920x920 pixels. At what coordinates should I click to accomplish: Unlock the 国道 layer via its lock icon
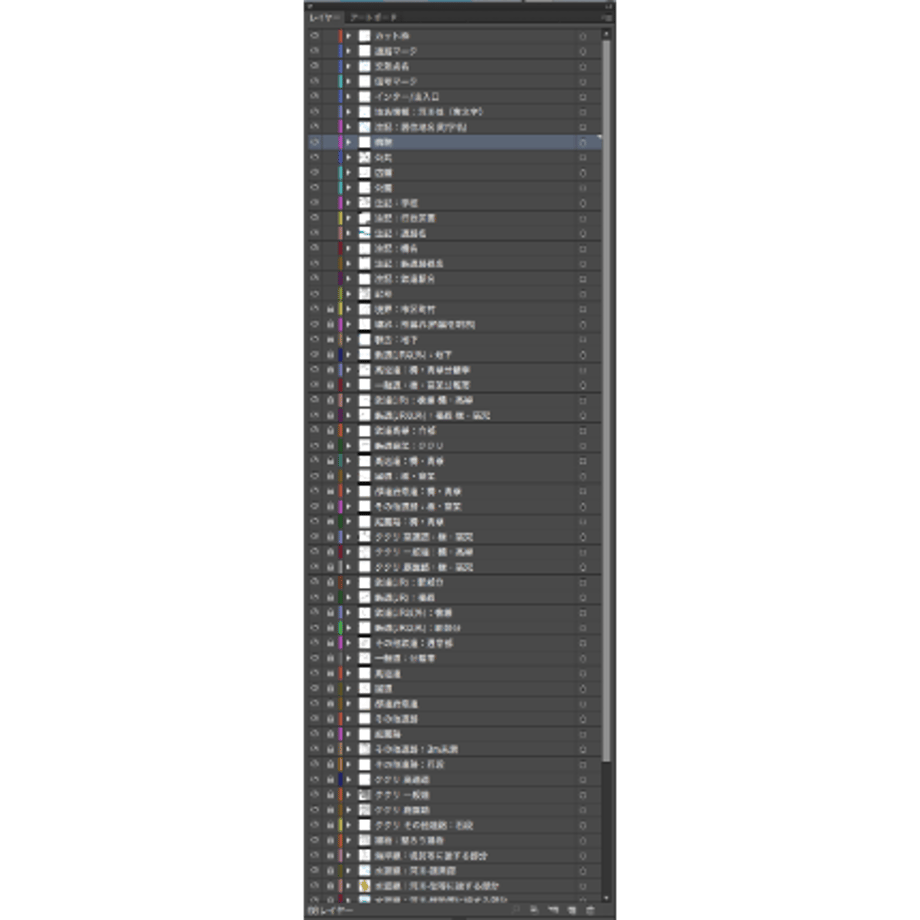[x=330, y=689]
